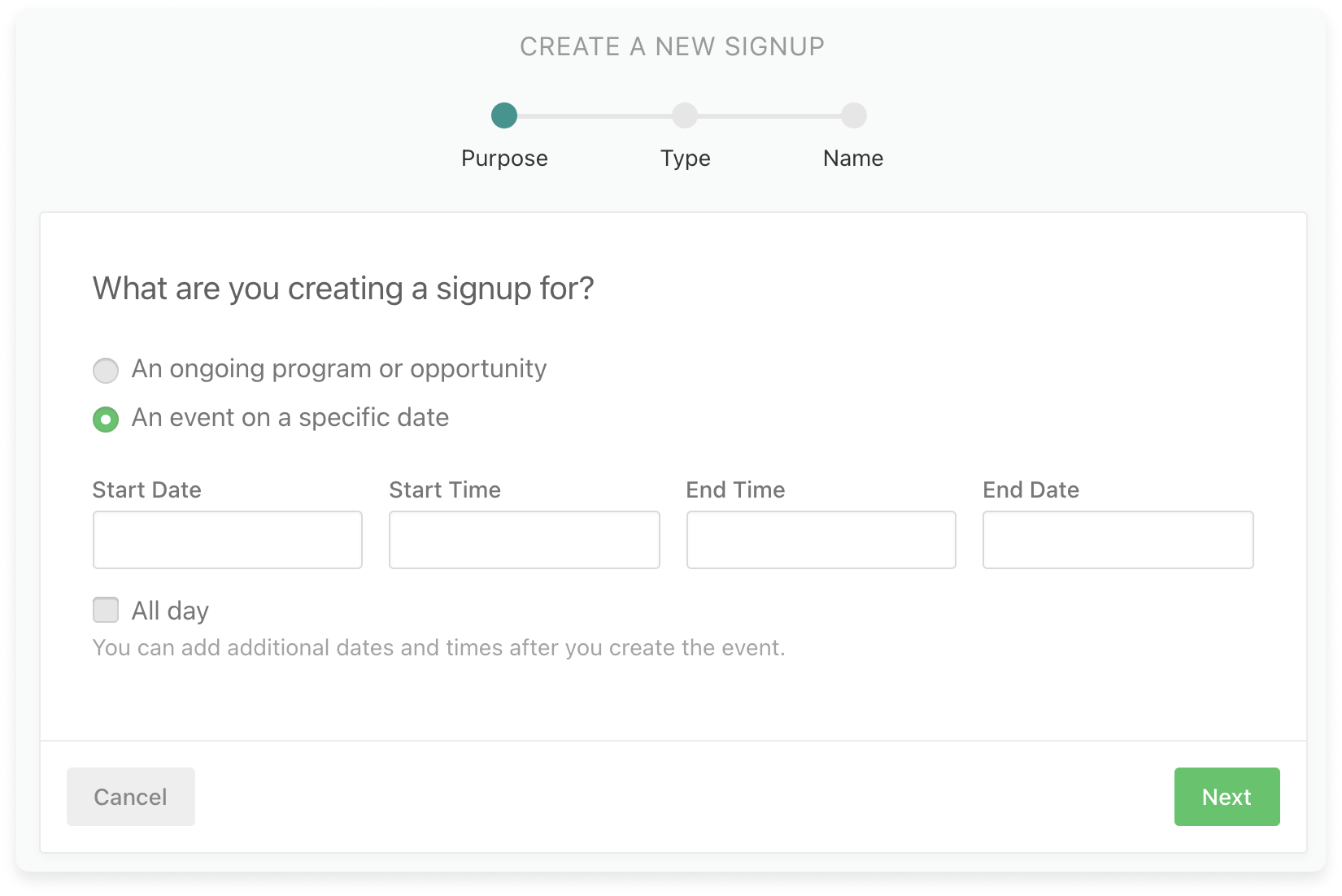Screen dimensions: 1342x896
Task: Choose the specific date event radio button
Action: [x=106, y=420]
